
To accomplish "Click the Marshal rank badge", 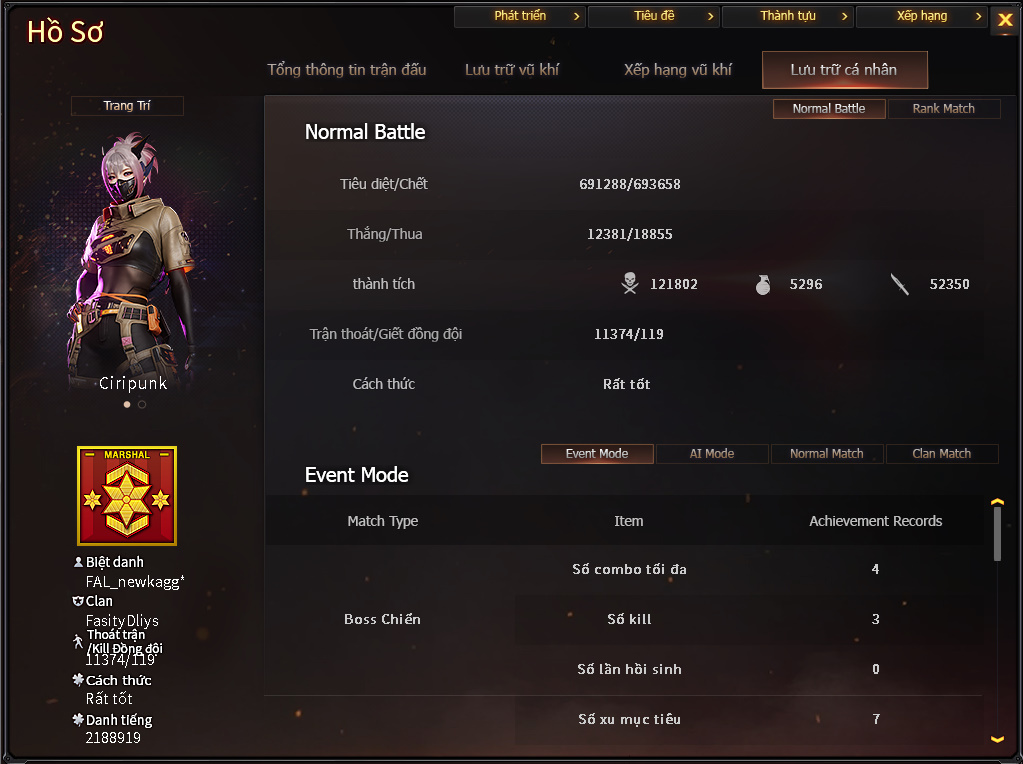I will 127,496.
